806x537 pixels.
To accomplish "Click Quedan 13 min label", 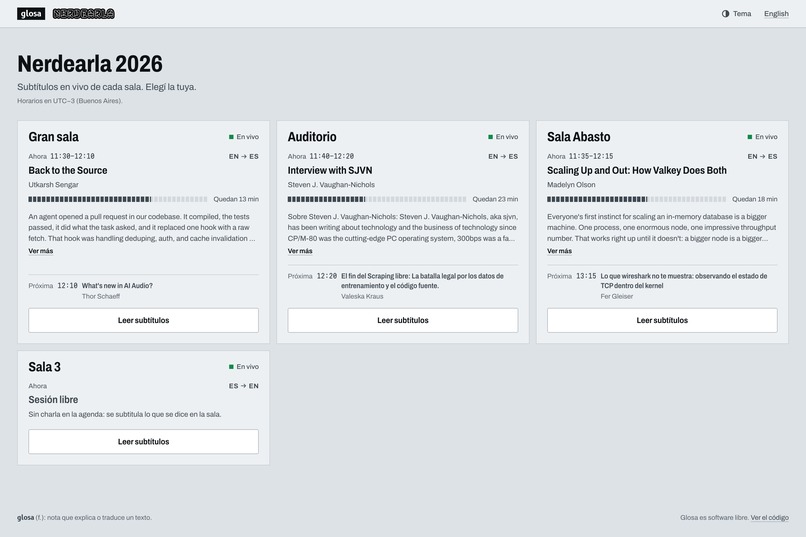I will (x=236, y=199).
